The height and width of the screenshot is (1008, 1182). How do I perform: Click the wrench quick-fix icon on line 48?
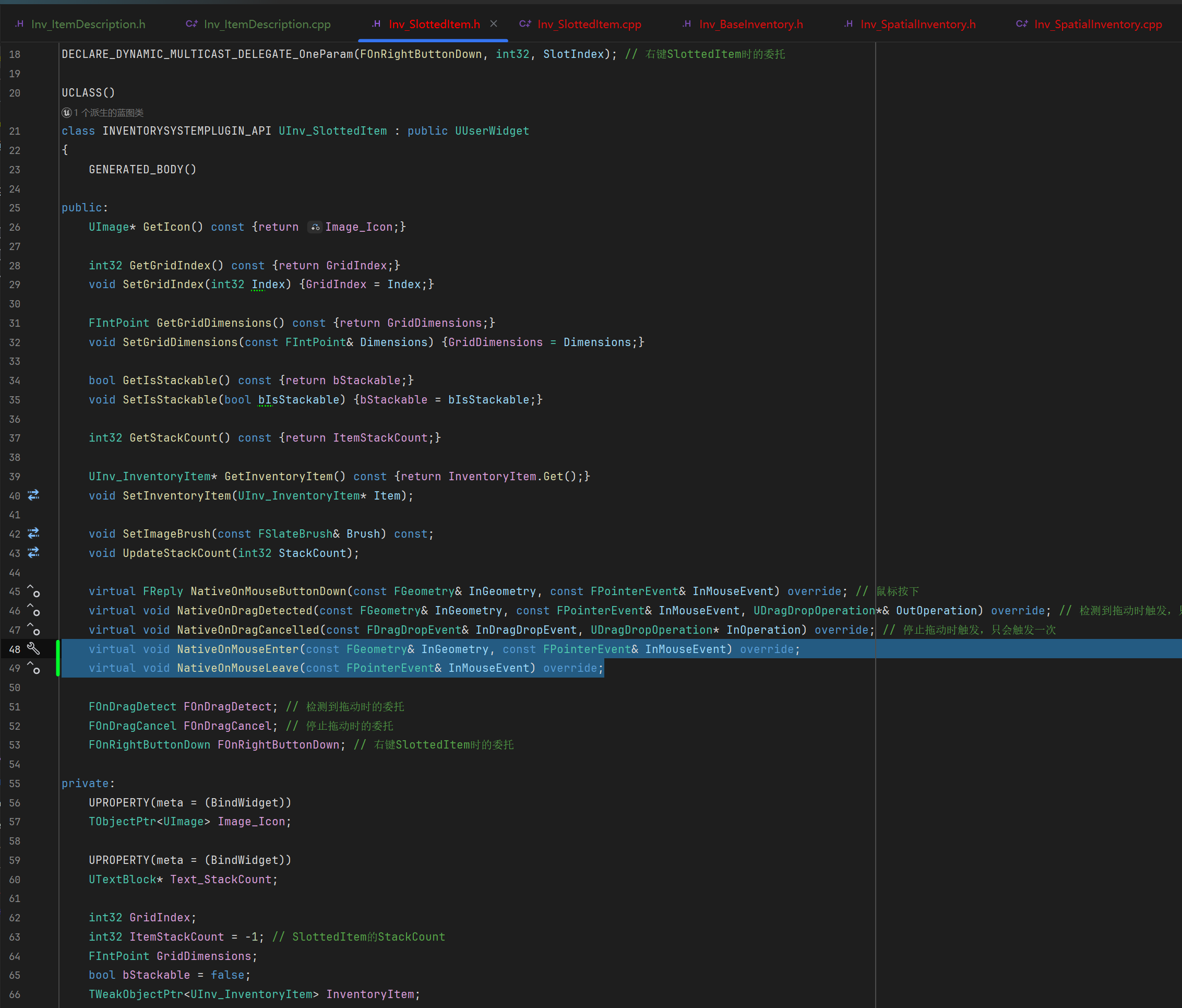pos(33,648)
